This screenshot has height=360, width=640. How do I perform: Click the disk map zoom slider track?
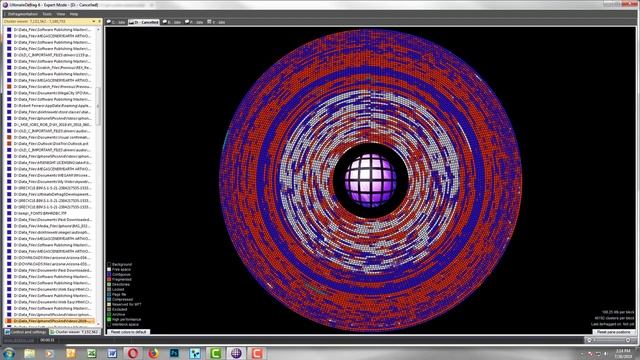point(609,340)
